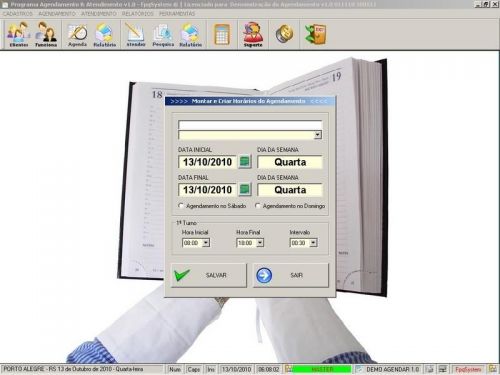Enable Agendamento no Sábado option
The image size is (500, 375).
181,206
